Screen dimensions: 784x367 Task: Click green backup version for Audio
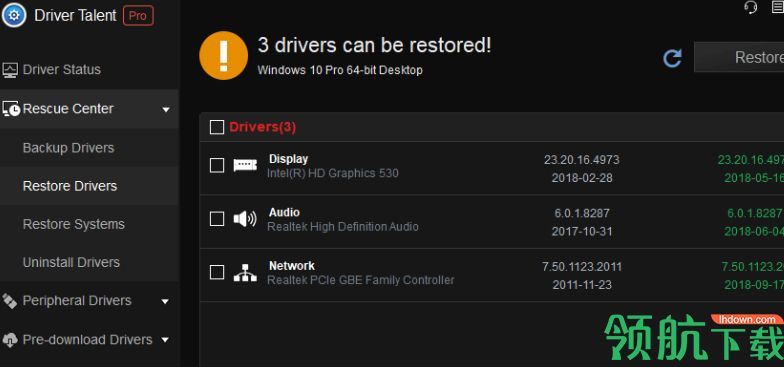pyautogui.click(x=756, y=214)
